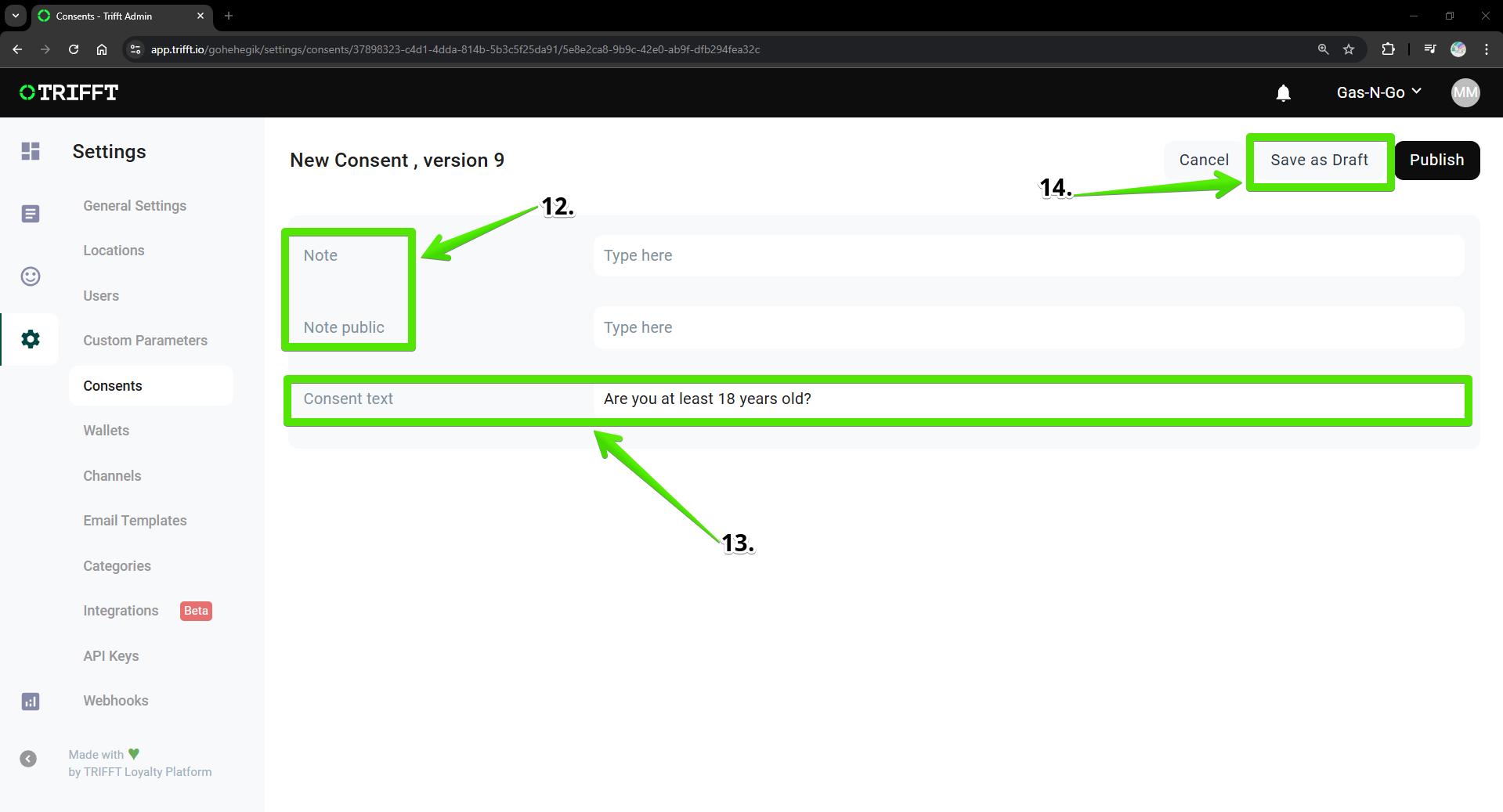Go back in browser history
This screenshot has width=1503, height=812.
17,49
